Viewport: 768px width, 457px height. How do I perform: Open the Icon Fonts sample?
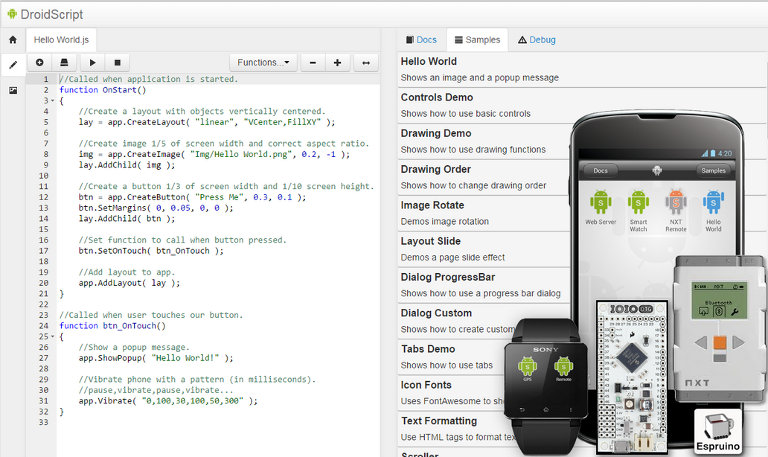tap(451, 392)
